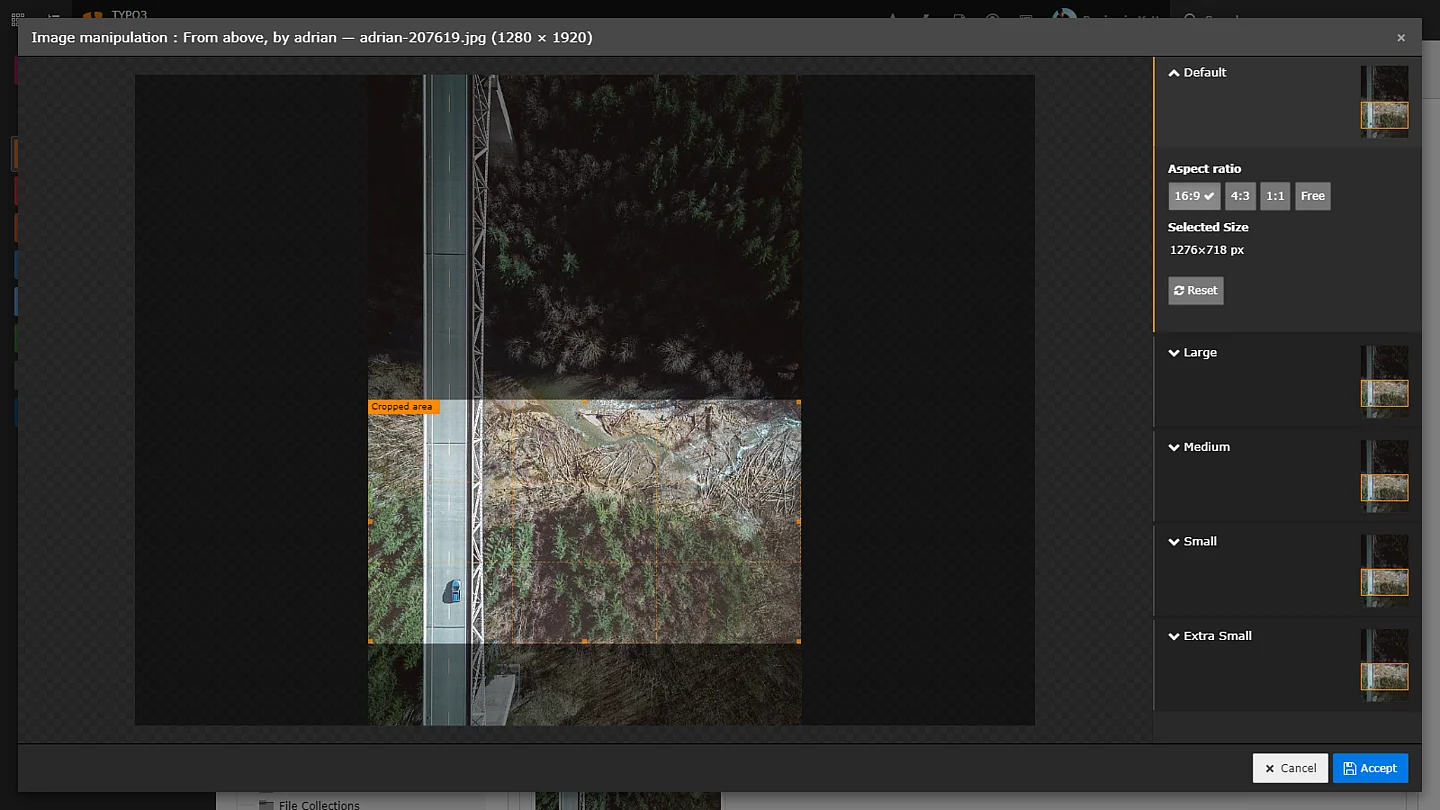Expand the Medium crop variant panel

pyautogui.click(x=1199, y=447)
